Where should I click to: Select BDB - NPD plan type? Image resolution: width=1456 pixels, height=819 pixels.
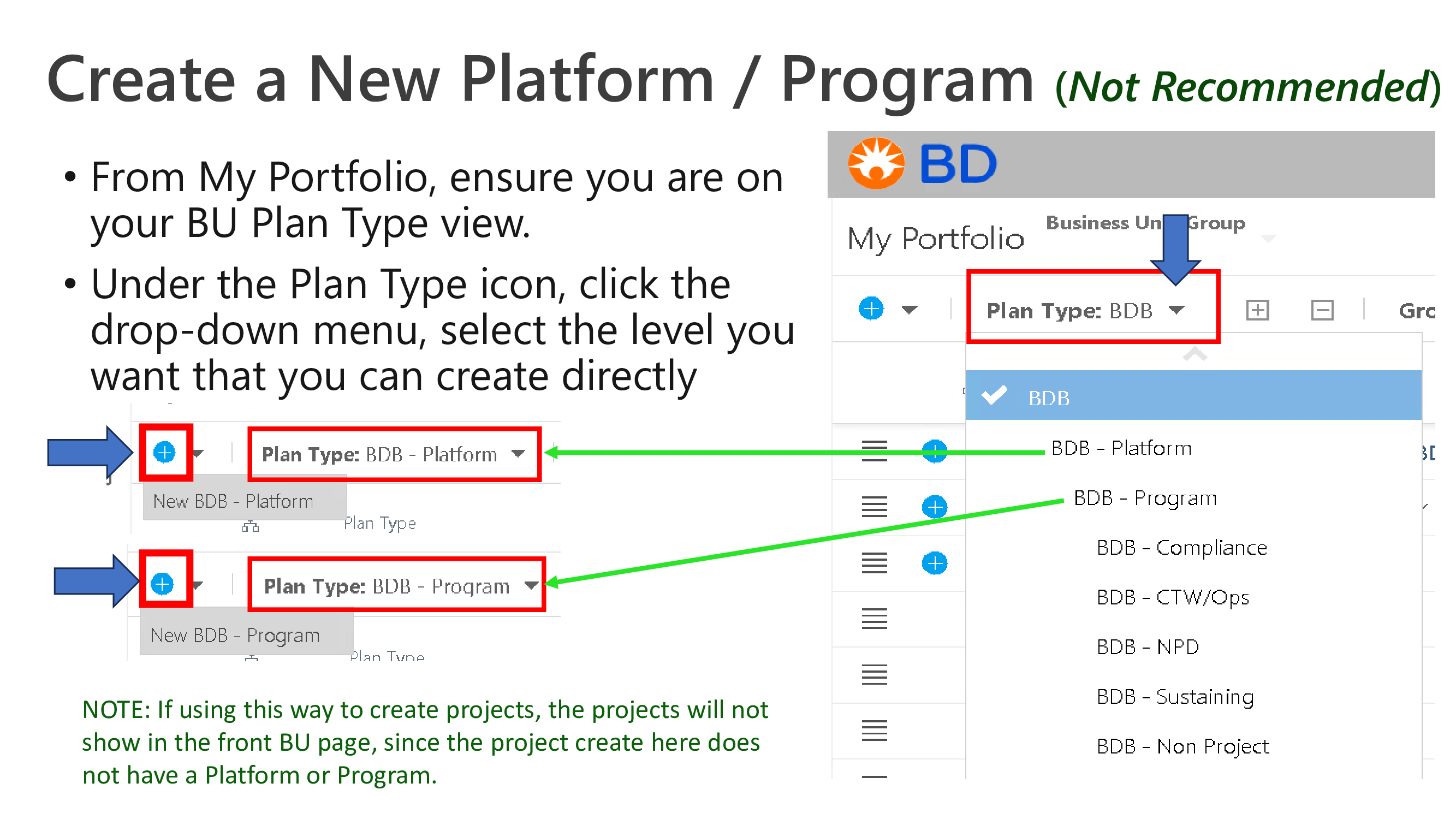pyautogui.click(x=1148, y=646)
